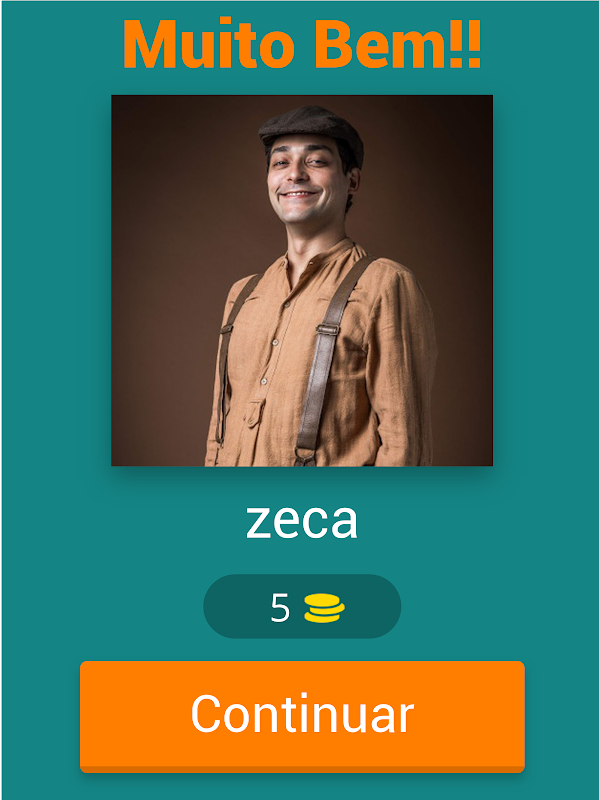Select the dark coin reward pill badge

302,606
